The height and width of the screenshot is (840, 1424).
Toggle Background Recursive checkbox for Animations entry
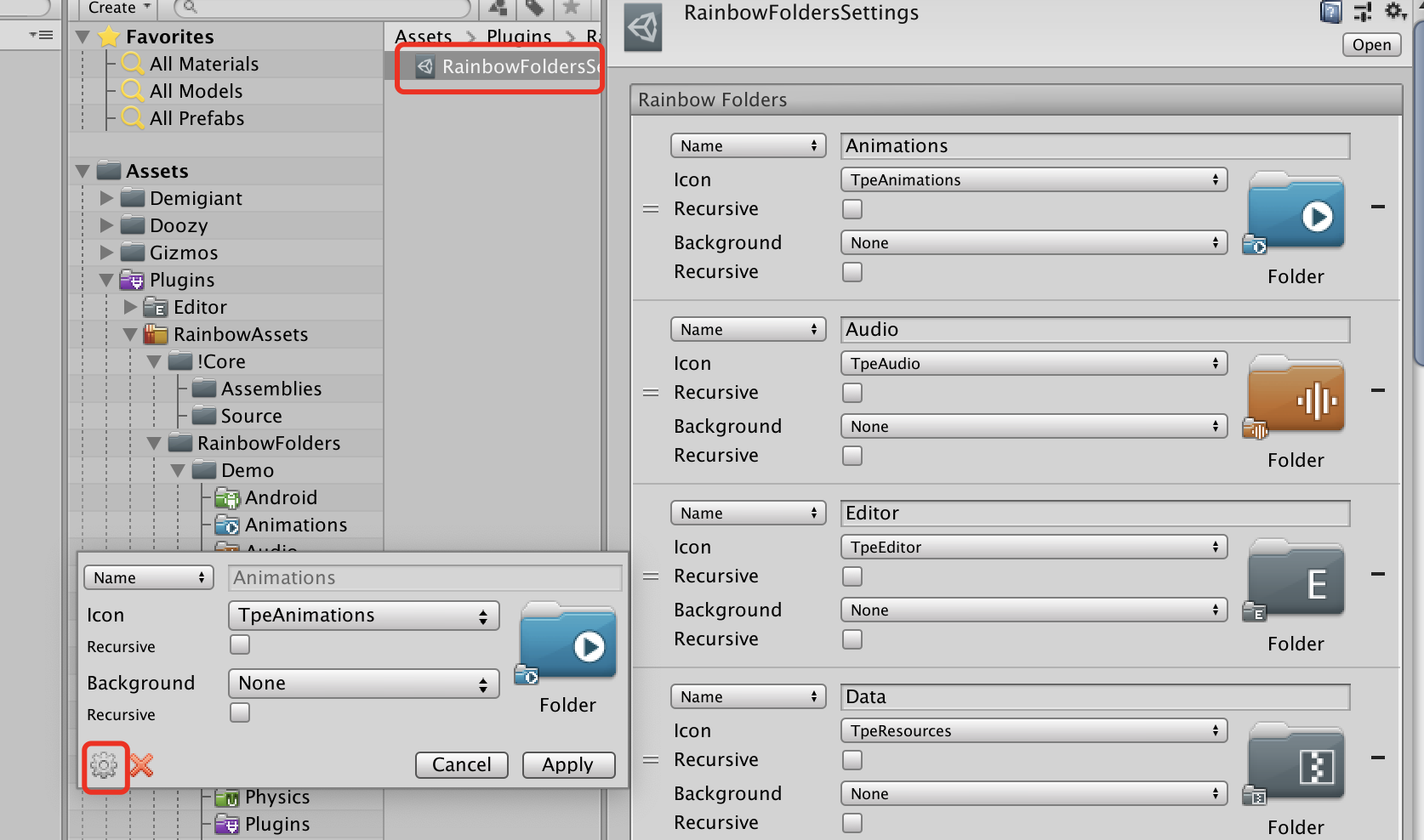point(852,272)
